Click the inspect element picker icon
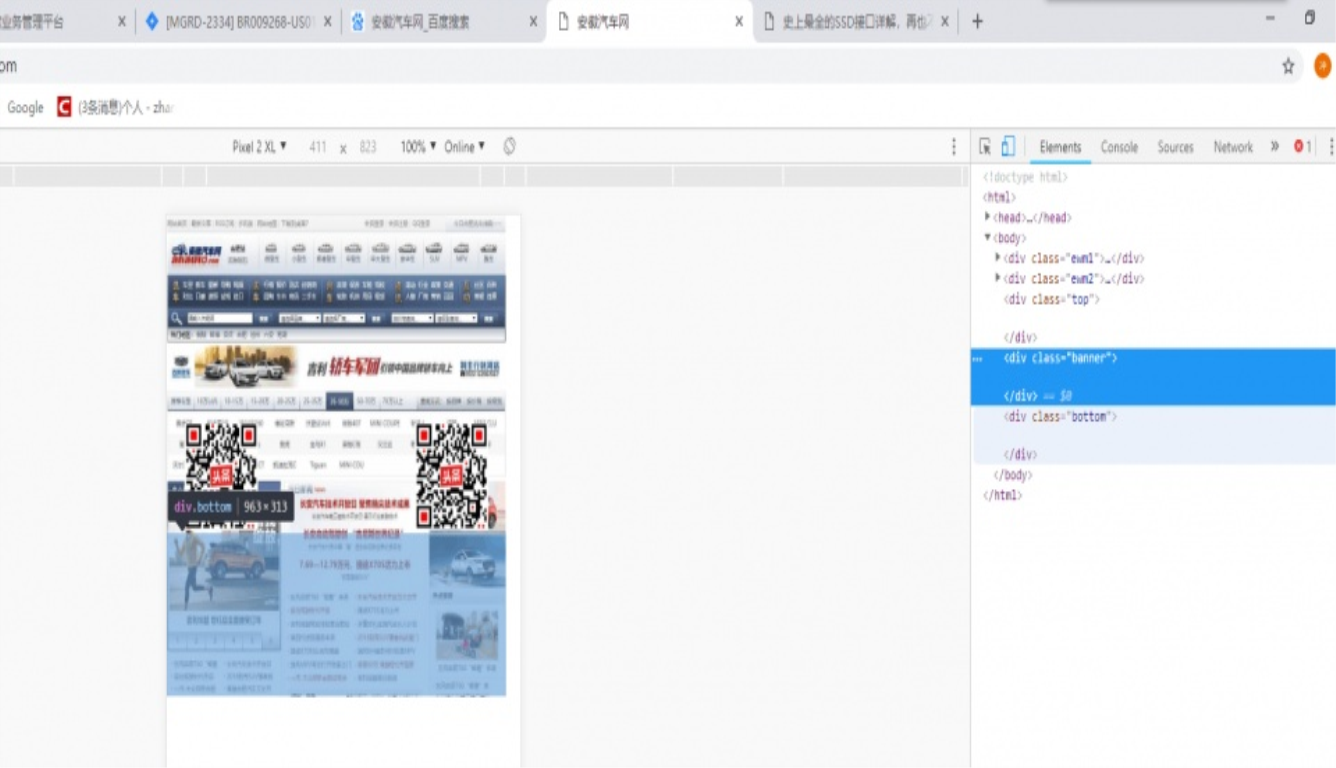 (985, 147)
